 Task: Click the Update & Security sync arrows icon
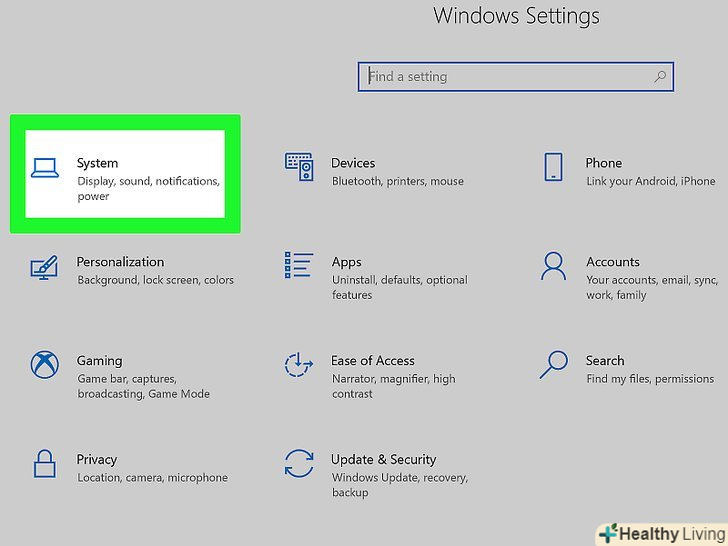coord(299,463)
